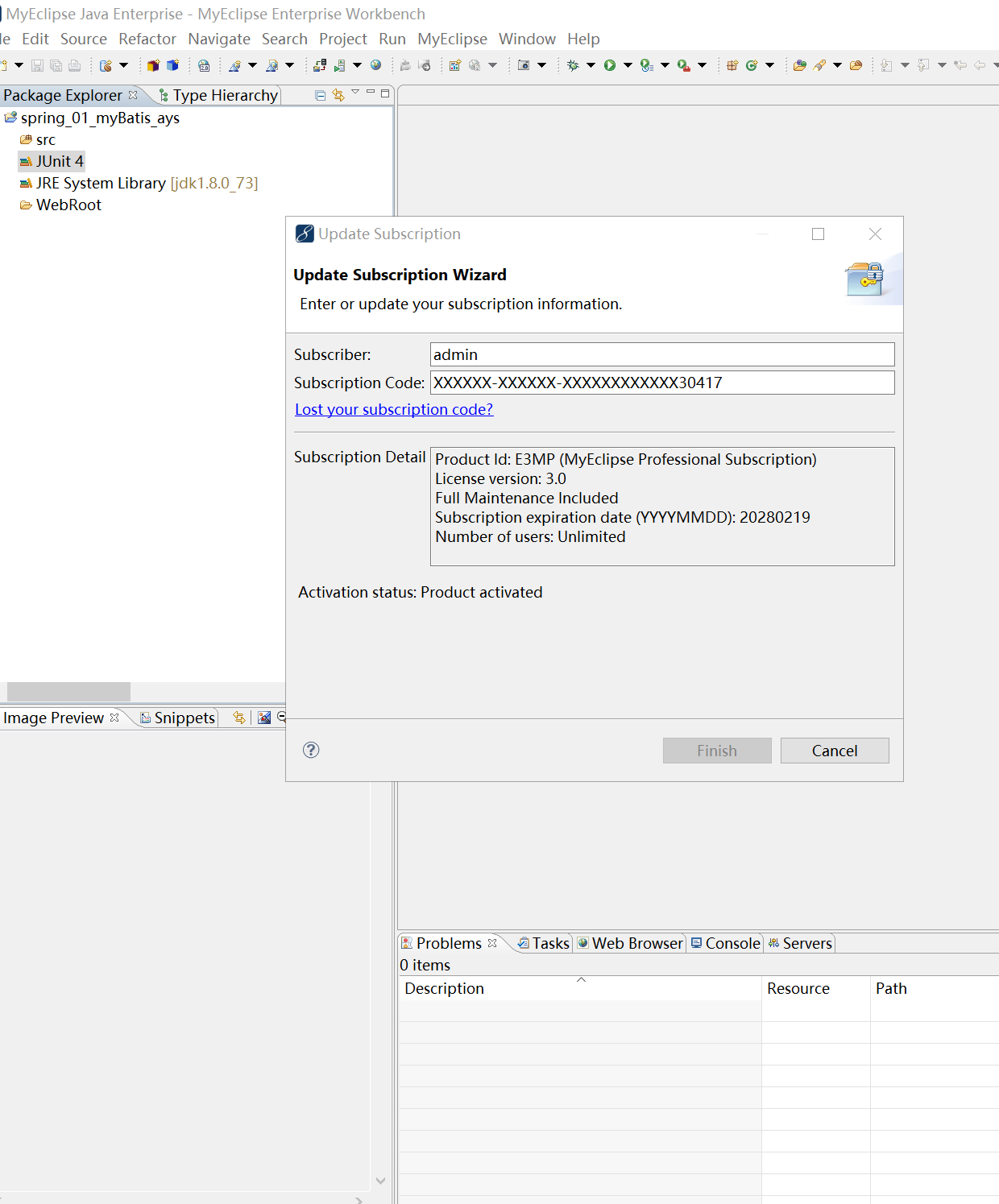Click the Print toolbar icon
The height and width of the screenshot is (1204, 999).
click(75, 65)
